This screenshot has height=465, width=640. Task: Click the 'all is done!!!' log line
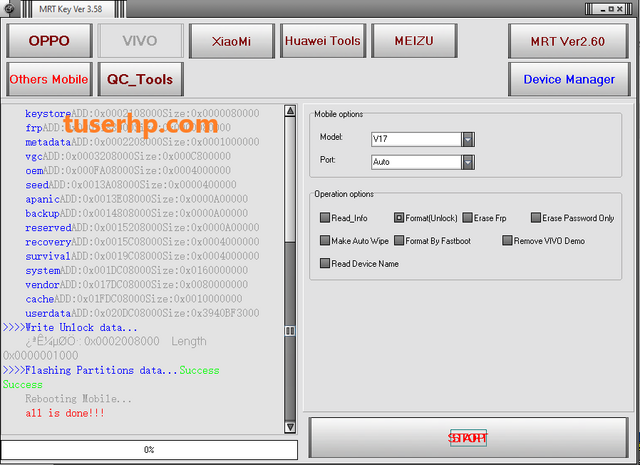click(65, 413)
